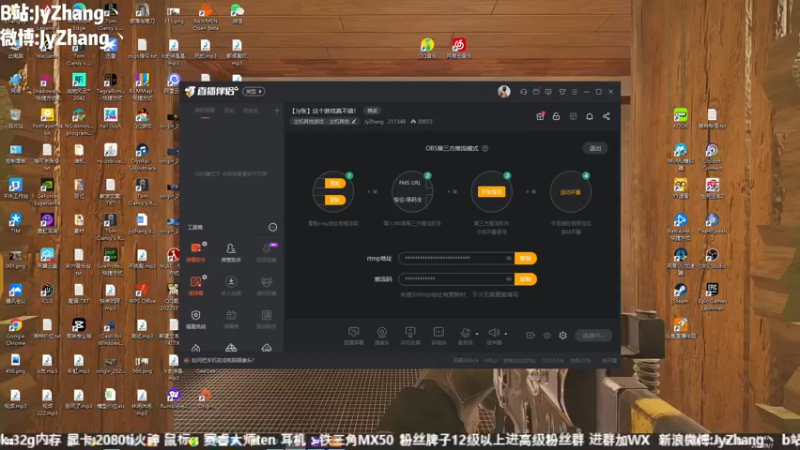The height and width of the screenshot is (450, 800).
Task: Add a screen capture source from bottom bar
Action: coord(354,335)
